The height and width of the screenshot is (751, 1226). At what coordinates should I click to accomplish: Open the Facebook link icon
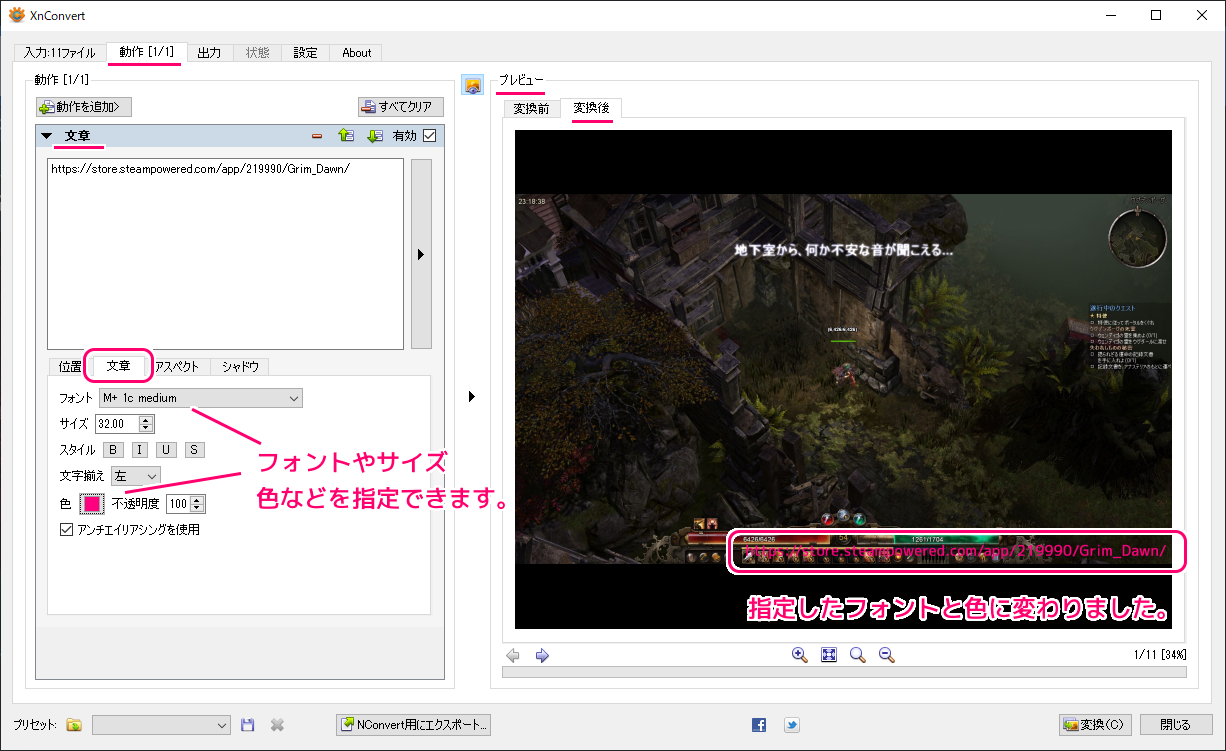[x=759, y=725]
